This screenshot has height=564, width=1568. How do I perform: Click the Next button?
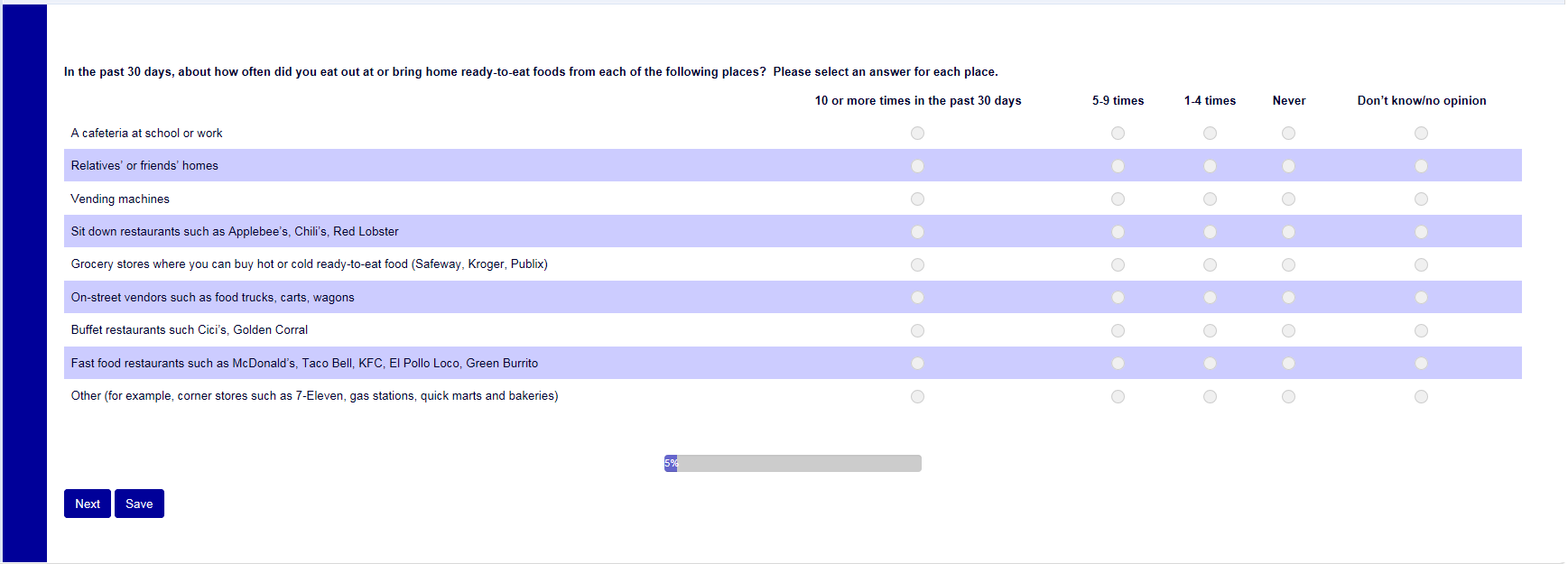pyautogui.click(x=88, y=504)
